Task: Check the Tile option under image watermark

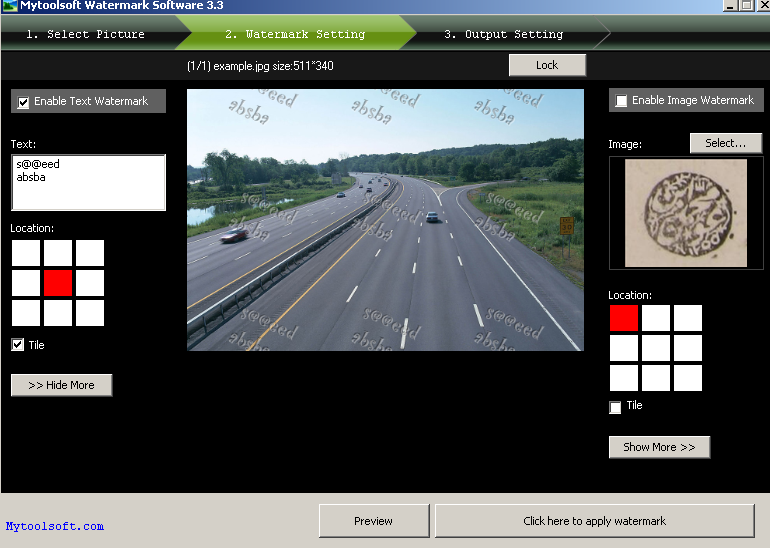Action: tap(616, 407)
